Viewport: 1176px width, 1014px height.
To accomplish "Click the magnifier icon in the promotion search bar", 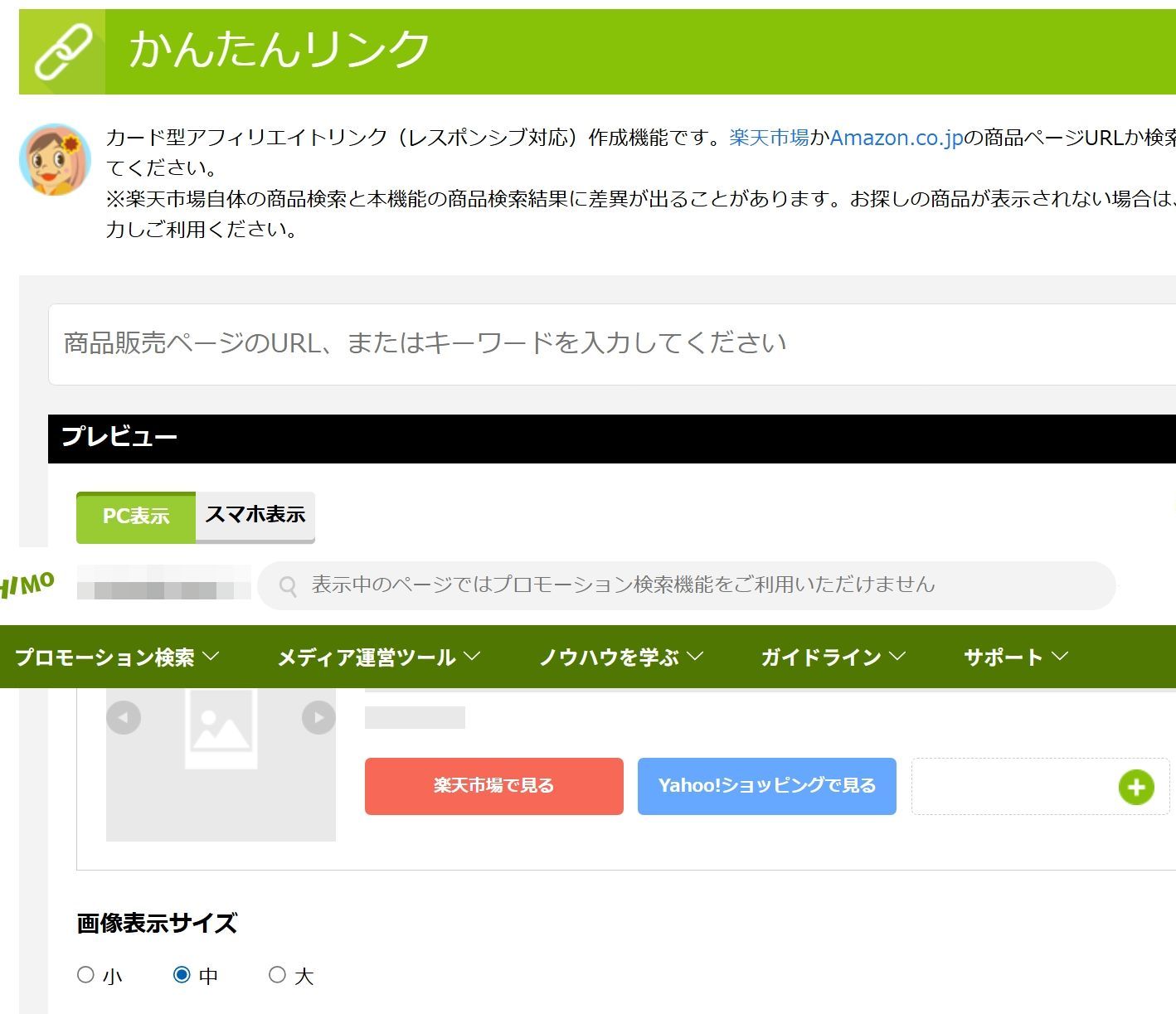I will 288,585.
